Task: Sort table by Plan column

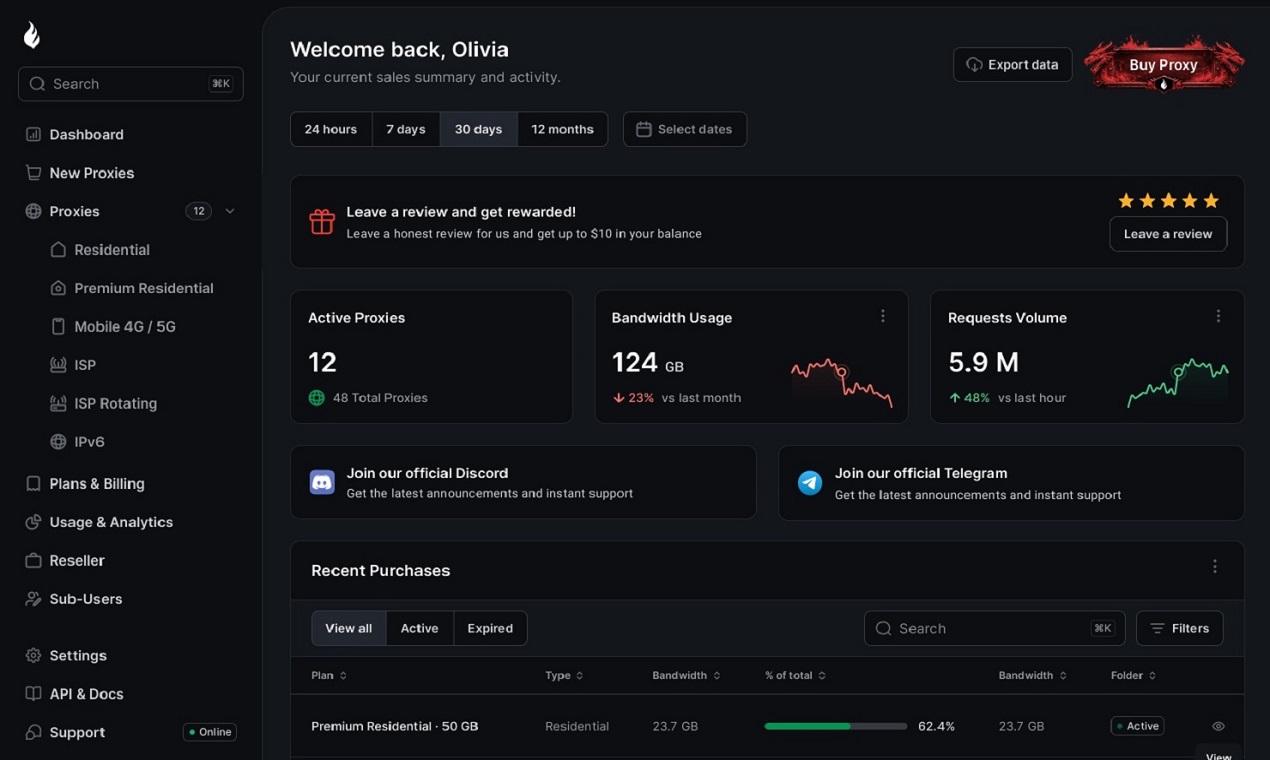Action: pos(329,676)
